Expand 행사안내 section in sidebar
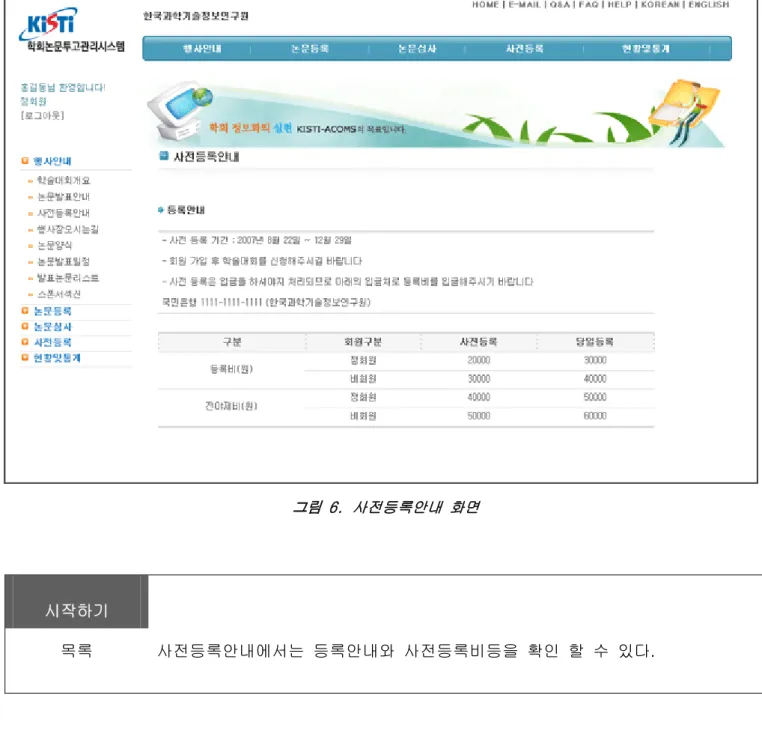Image resolution: width=762 pixels, height=737 pixels. tap(52, 161)
